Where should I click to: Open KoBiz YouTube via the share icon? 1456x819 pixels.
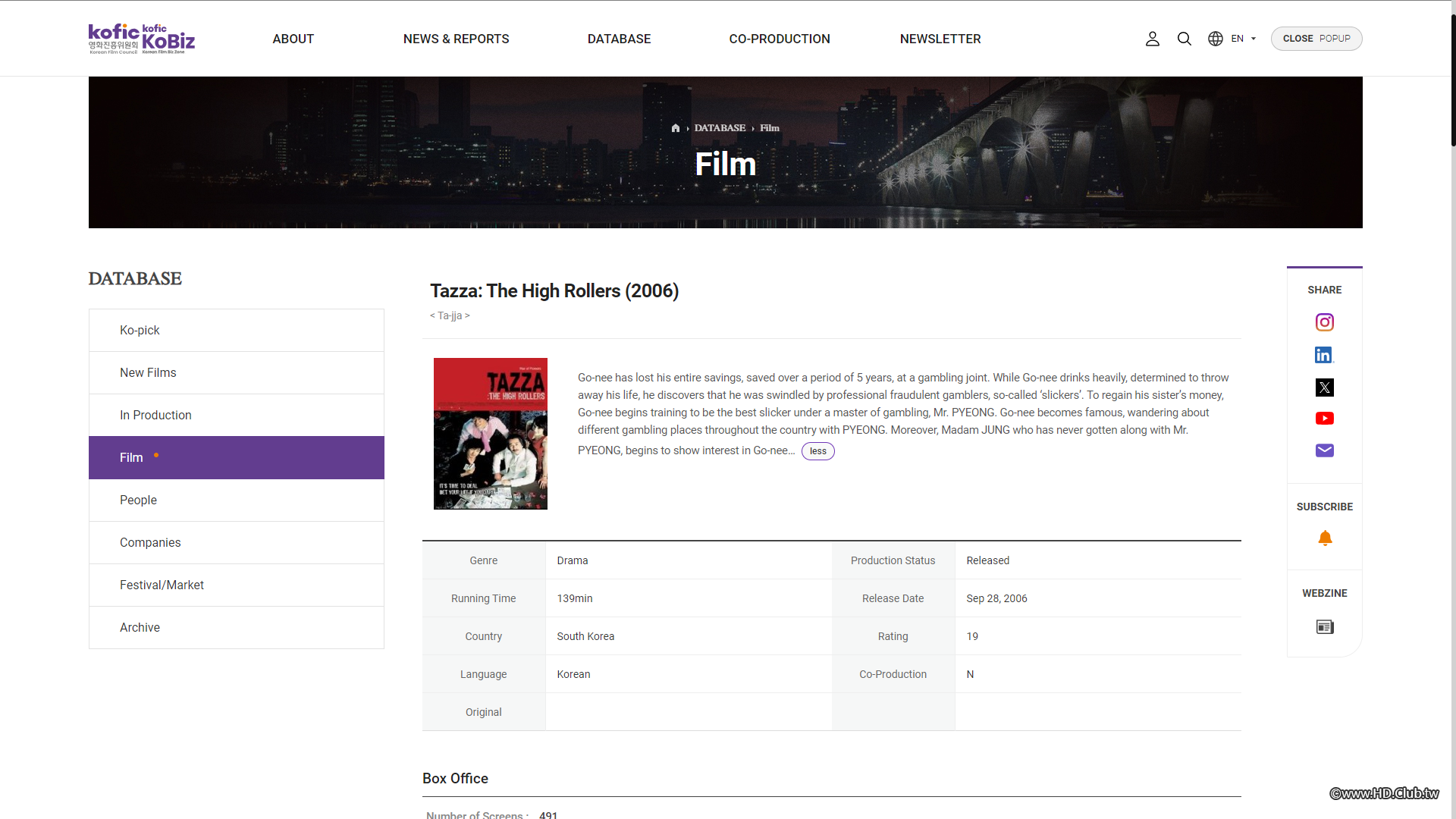(x=1324, y=418)
